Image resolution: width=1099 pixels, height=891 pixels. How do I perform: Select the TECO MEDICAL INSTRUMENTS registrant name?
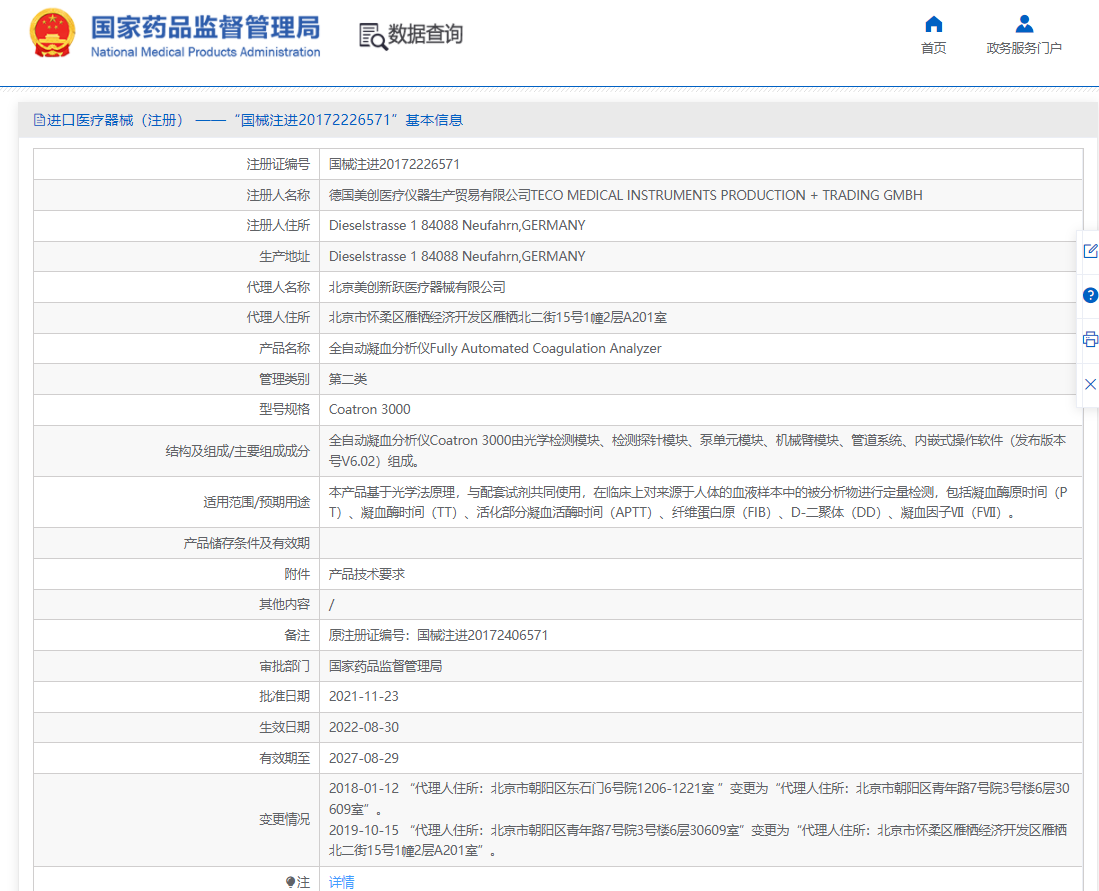[625, 195]
